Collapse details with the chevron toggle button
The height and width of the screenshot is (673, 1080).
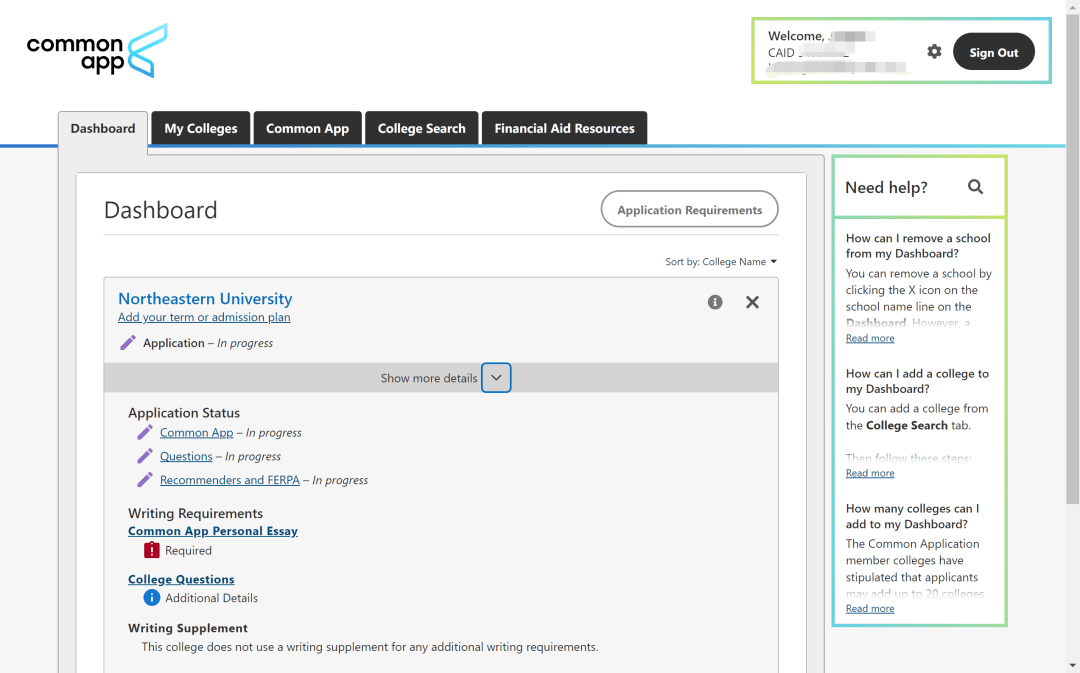pos(496,378)
